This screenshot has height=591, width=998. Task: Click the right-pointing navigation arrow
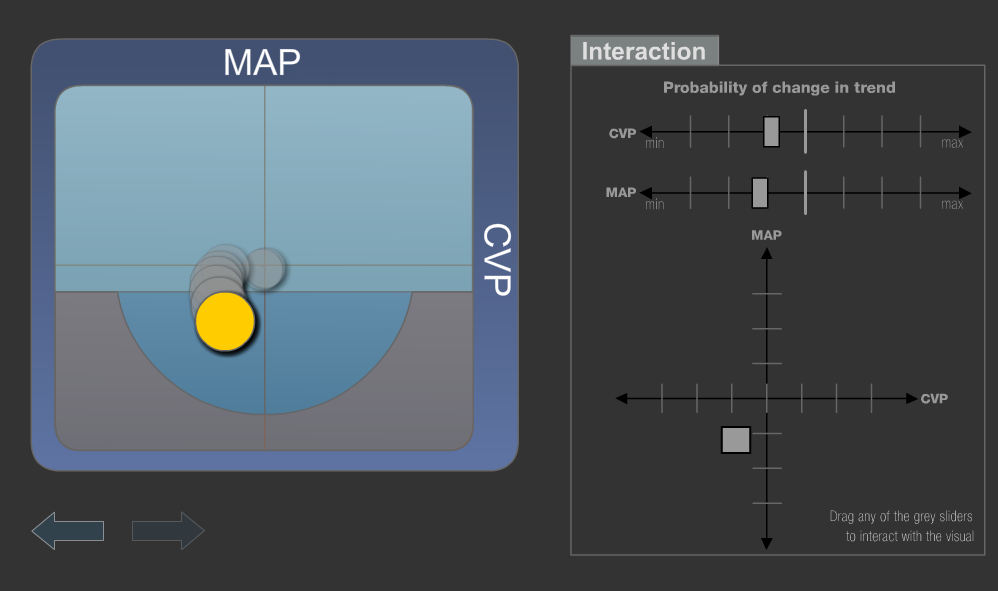168,531
